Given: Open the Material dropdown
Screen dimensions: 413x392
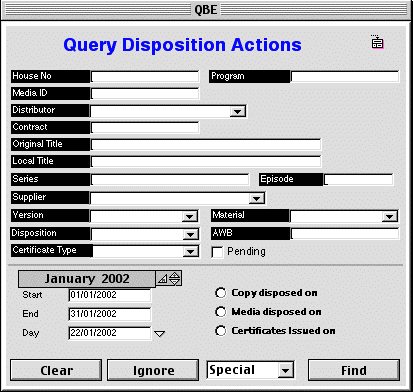Looking at the screenshot, I should [x=389, y=217].
